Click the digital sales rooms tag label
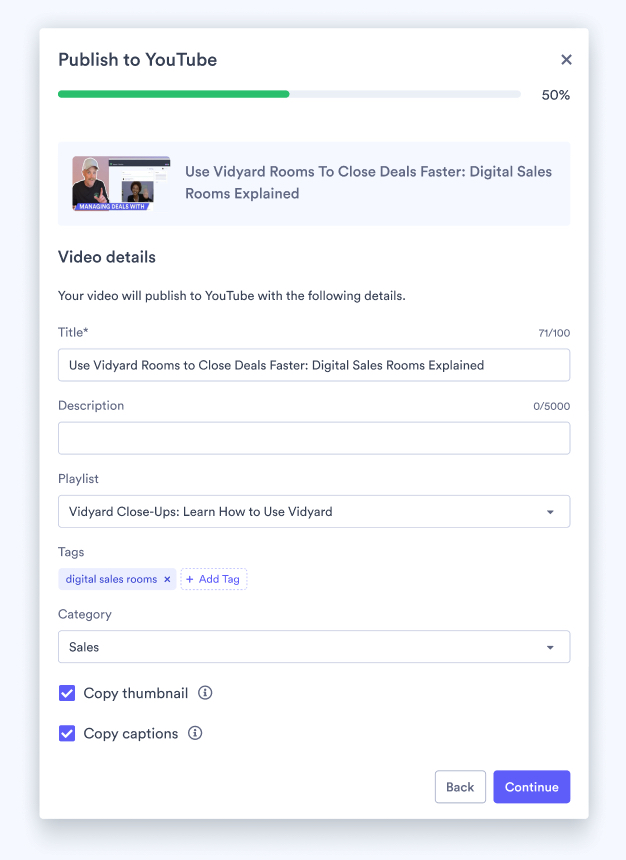The width and height of the screenshot is (626, 860). click(111, 579)
